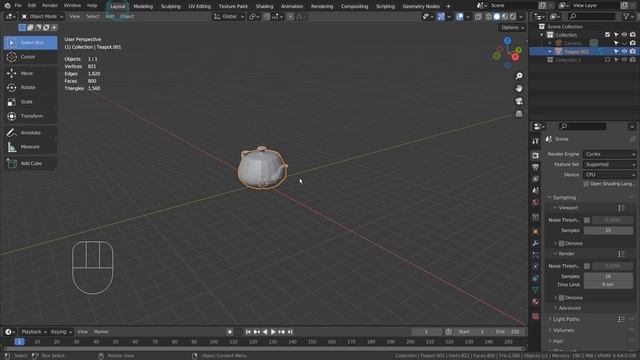
Task: Open the viewport Add menu
Action: [x=110, y=17]
